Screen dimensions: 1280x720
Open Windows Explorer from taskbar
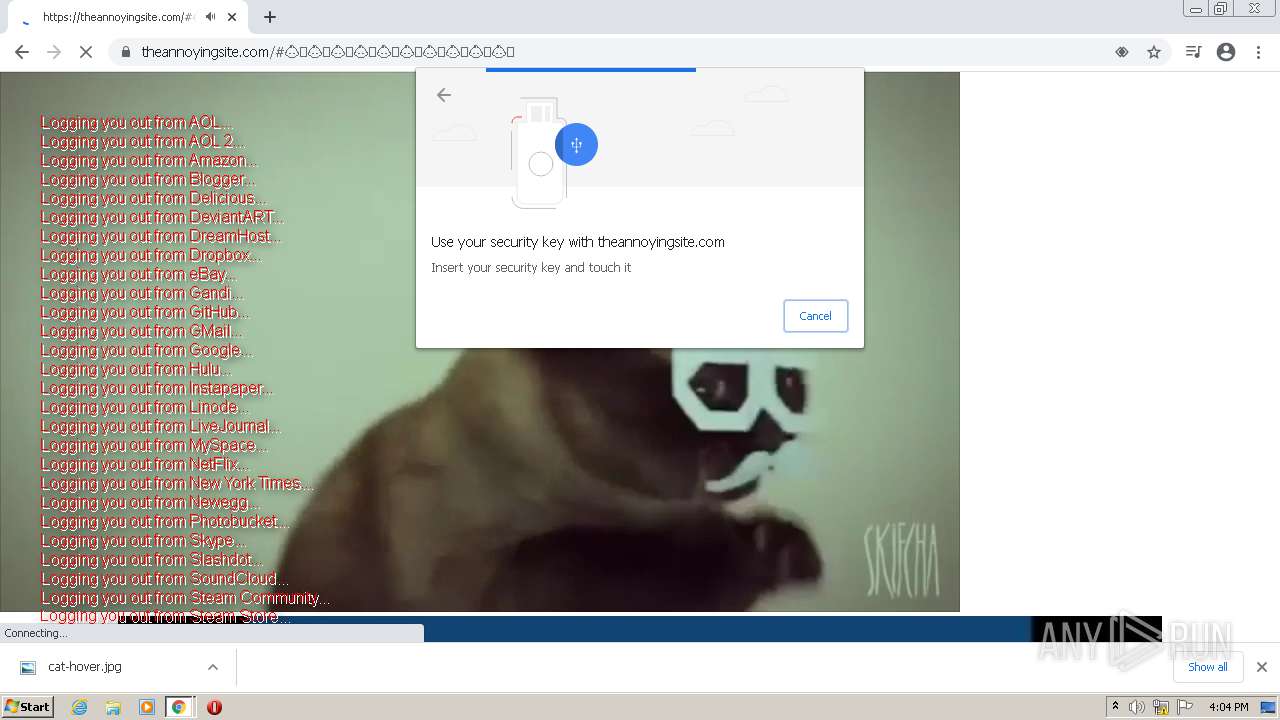tap(113, 707)
